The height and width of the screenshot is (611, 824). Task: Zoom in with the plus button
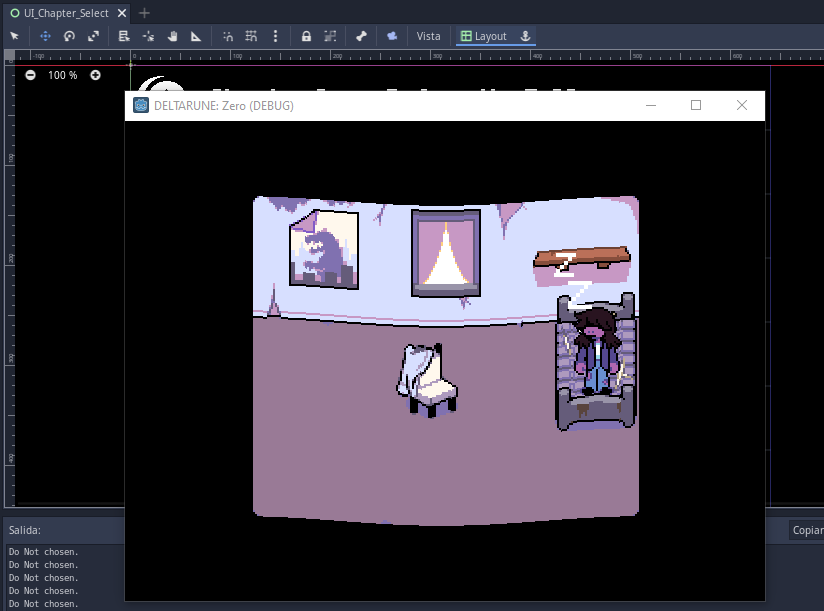95,75
